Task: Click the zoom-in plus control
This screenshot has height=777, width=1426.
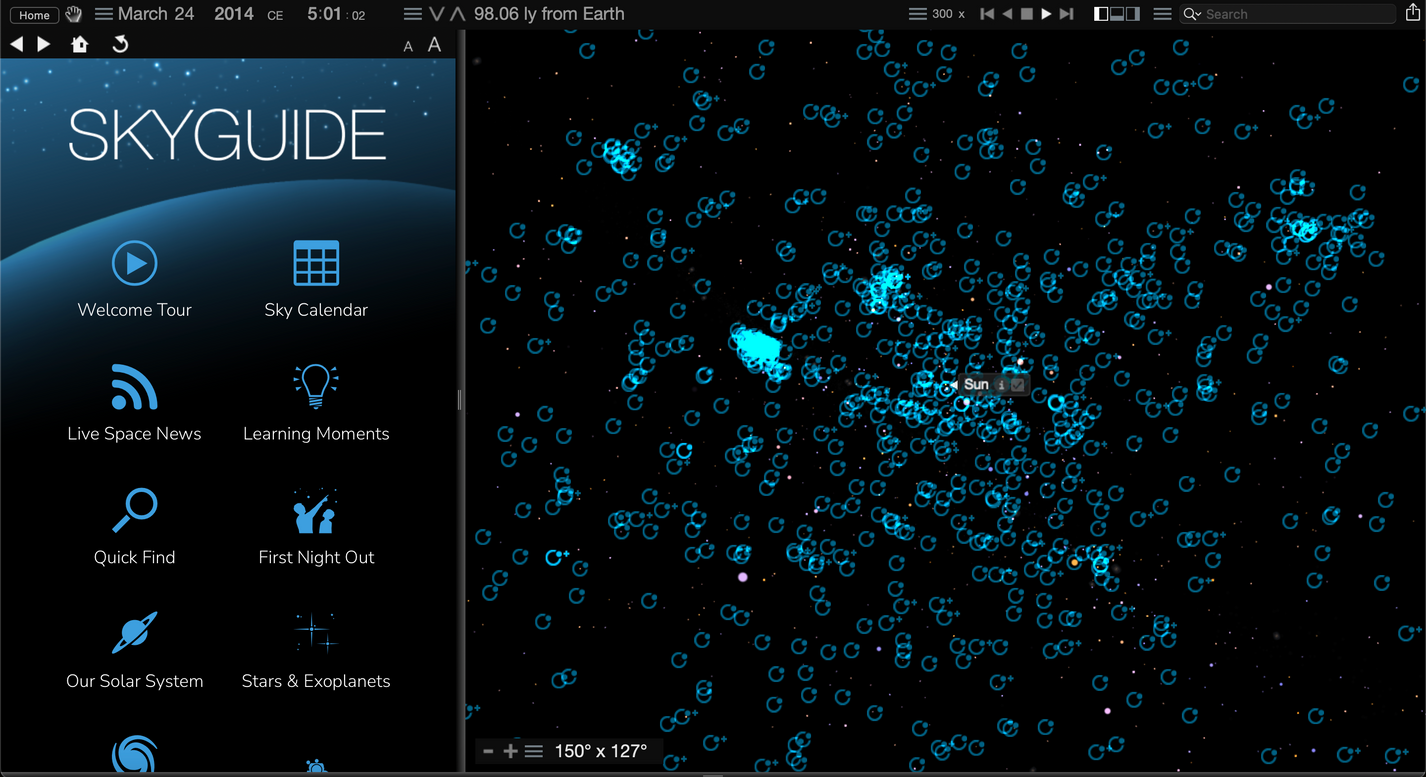Action: click(510, 750)
